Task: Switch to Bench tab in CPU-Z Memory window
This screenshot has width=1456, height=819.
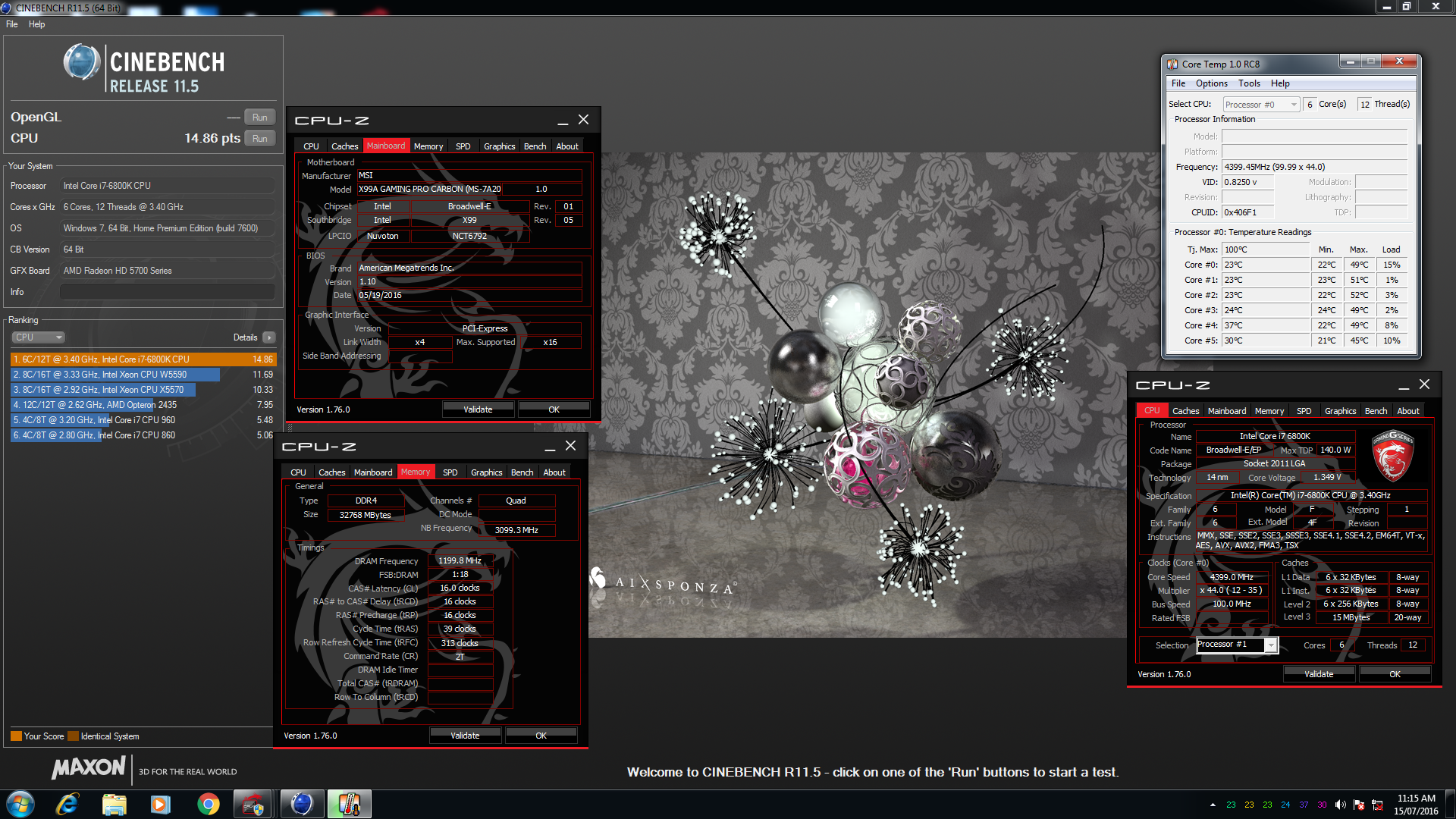Action: [522, 472]
